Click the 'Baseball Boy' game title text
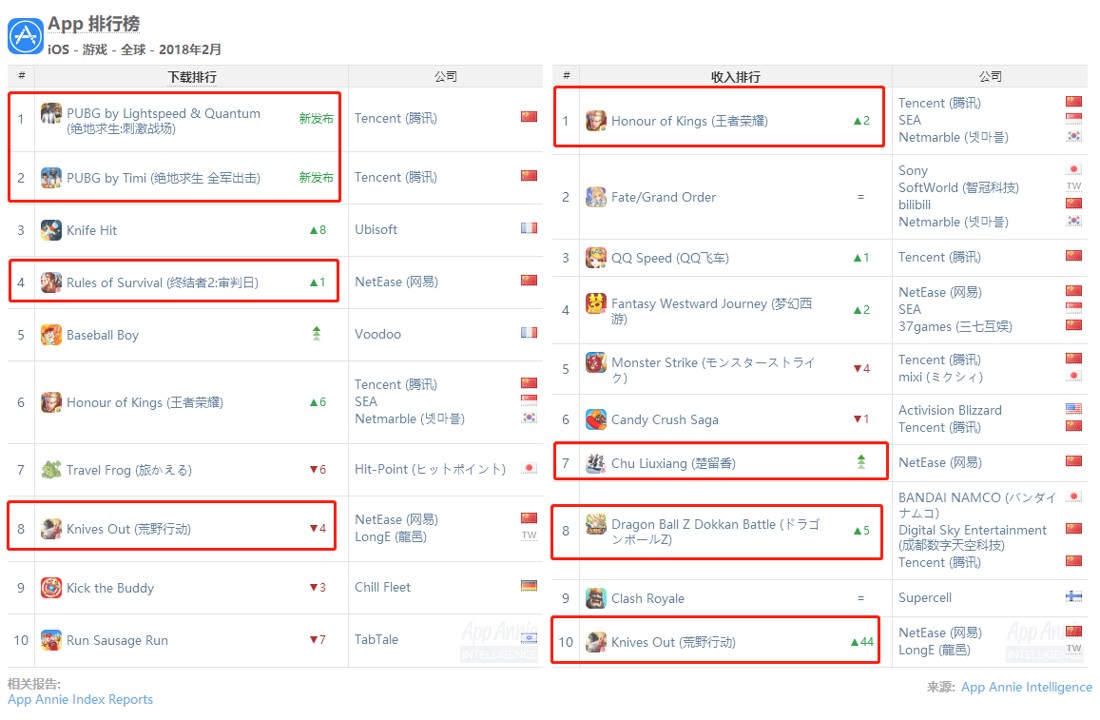The image size is (1100, 720). pos(102,335)
